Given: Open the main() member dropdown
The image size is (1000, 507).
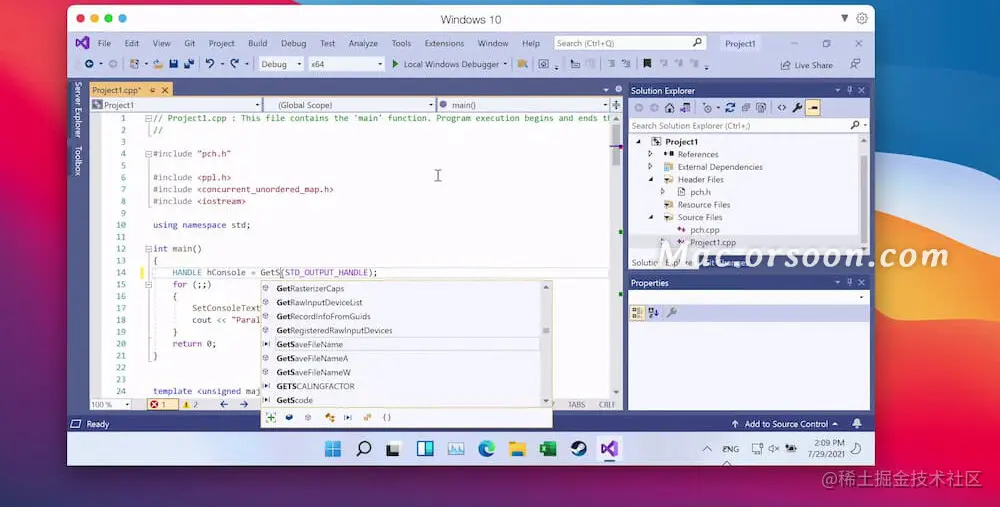Looking at the screenshot, I should 523,105.
